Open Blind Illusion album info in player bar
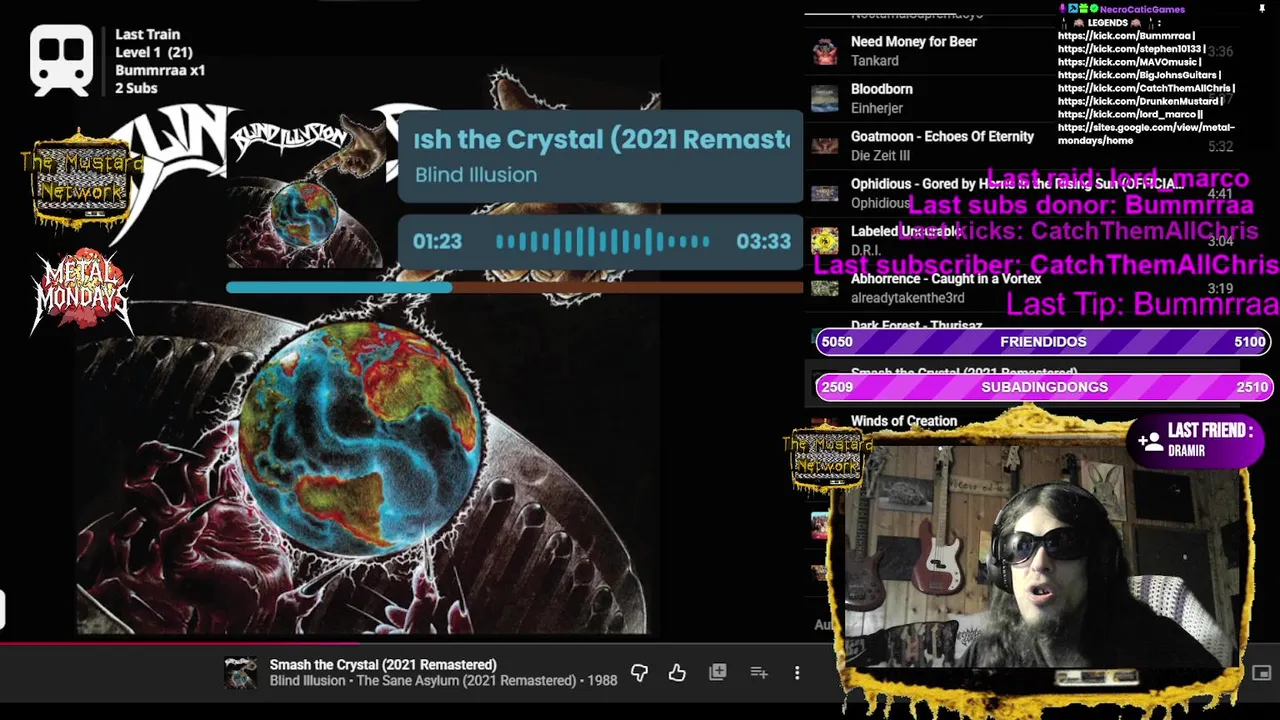Screen dimensions: 1280x720 pyautogui.click(x=443, y=681)
